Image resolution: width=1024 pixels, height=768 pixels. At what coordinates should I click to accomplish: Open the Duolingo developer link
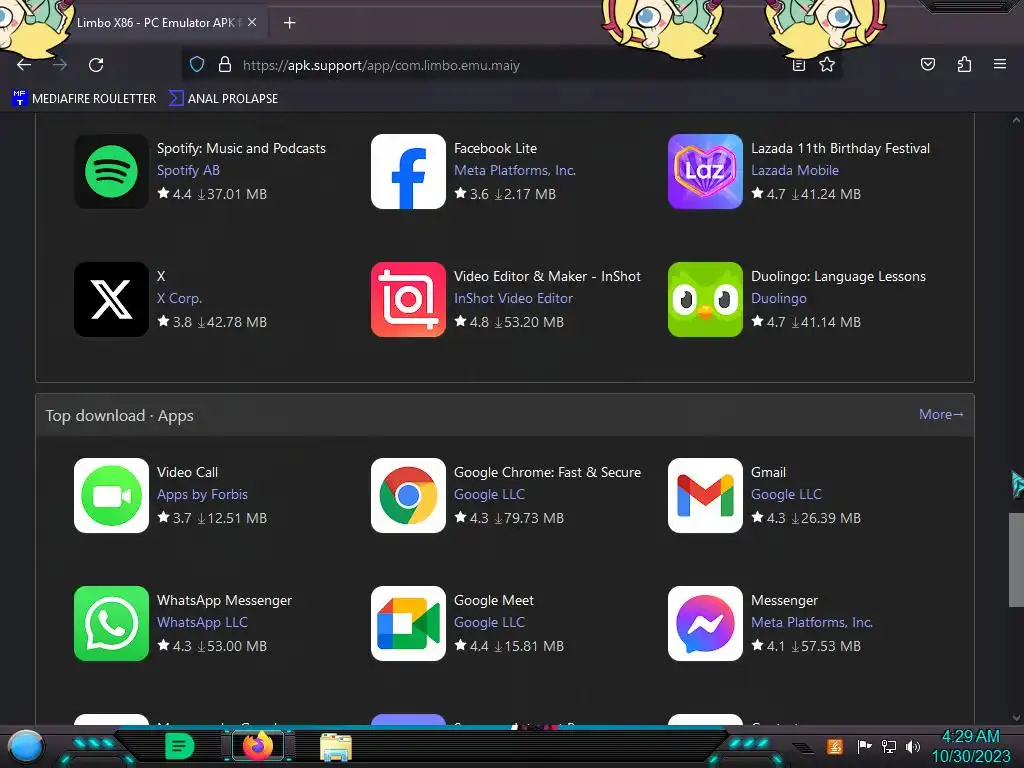click(x=778, y=298)
